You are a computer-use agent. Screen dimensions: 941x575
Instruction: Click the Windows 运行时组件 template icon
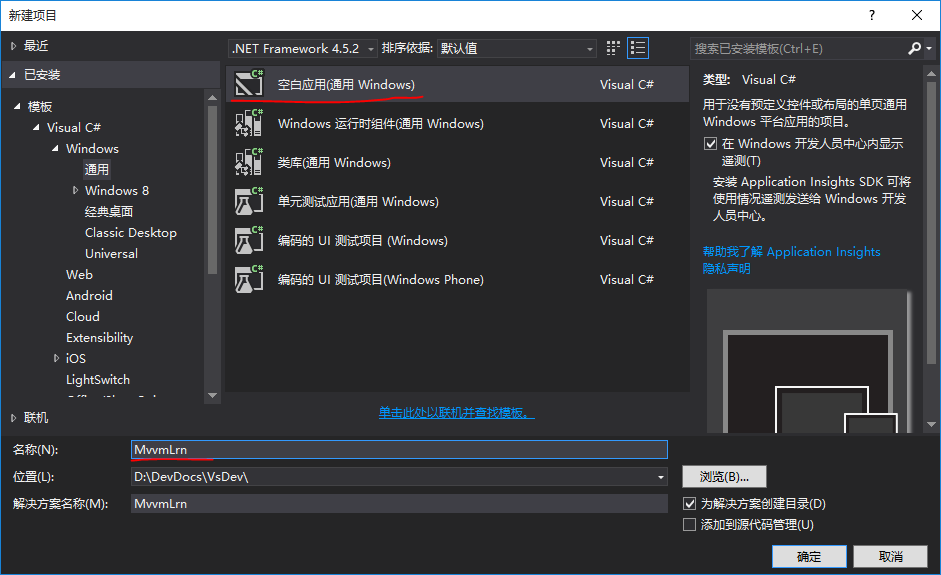coord(249,123)
